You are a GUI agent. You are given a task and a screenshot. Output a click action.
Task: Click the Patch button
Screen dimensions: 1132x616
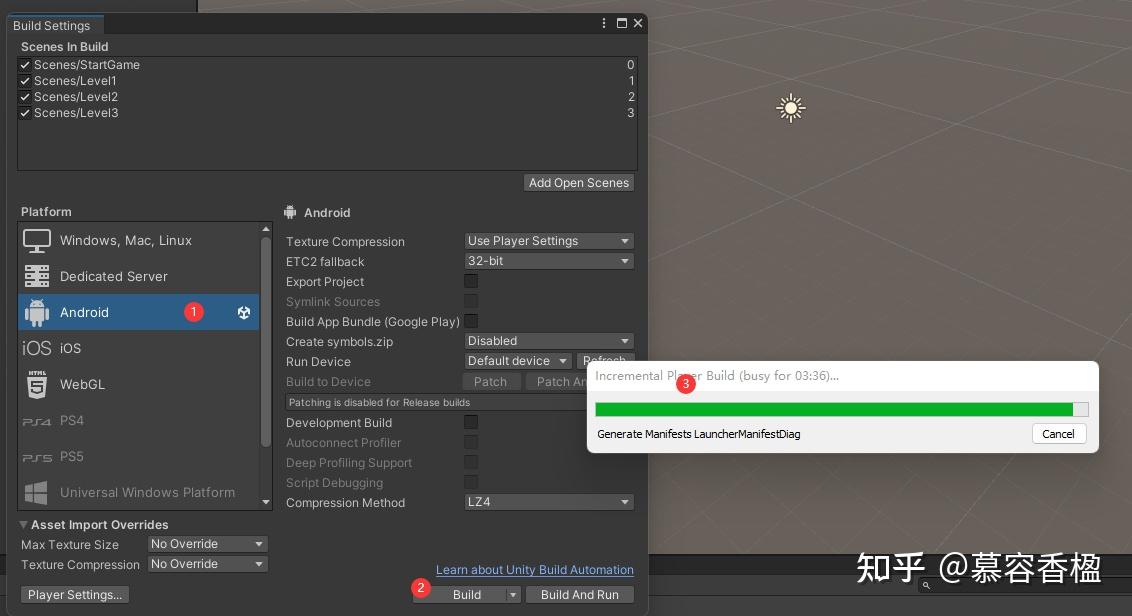(x=490, y=381)
